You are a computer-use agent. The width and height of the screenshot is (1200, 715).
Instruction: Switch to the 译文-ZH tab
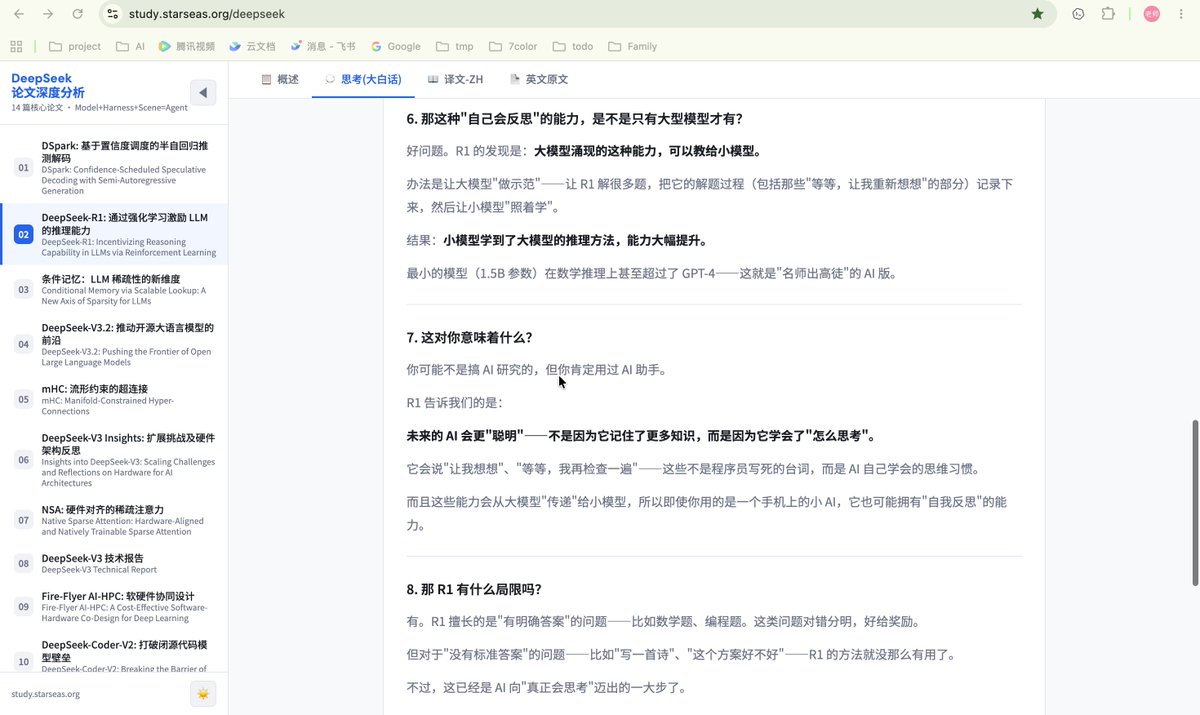(x=455, y=79)
